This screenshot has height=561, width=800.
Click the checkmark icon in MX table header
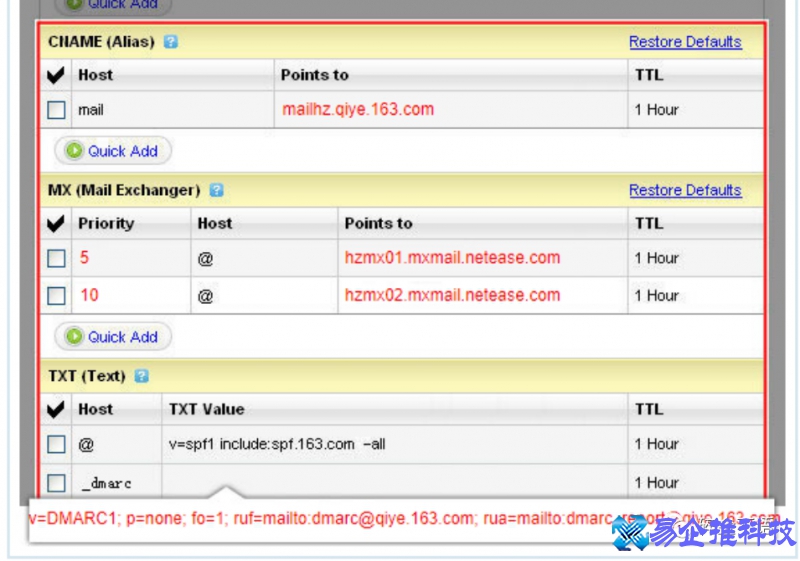(x=56, y=223)
